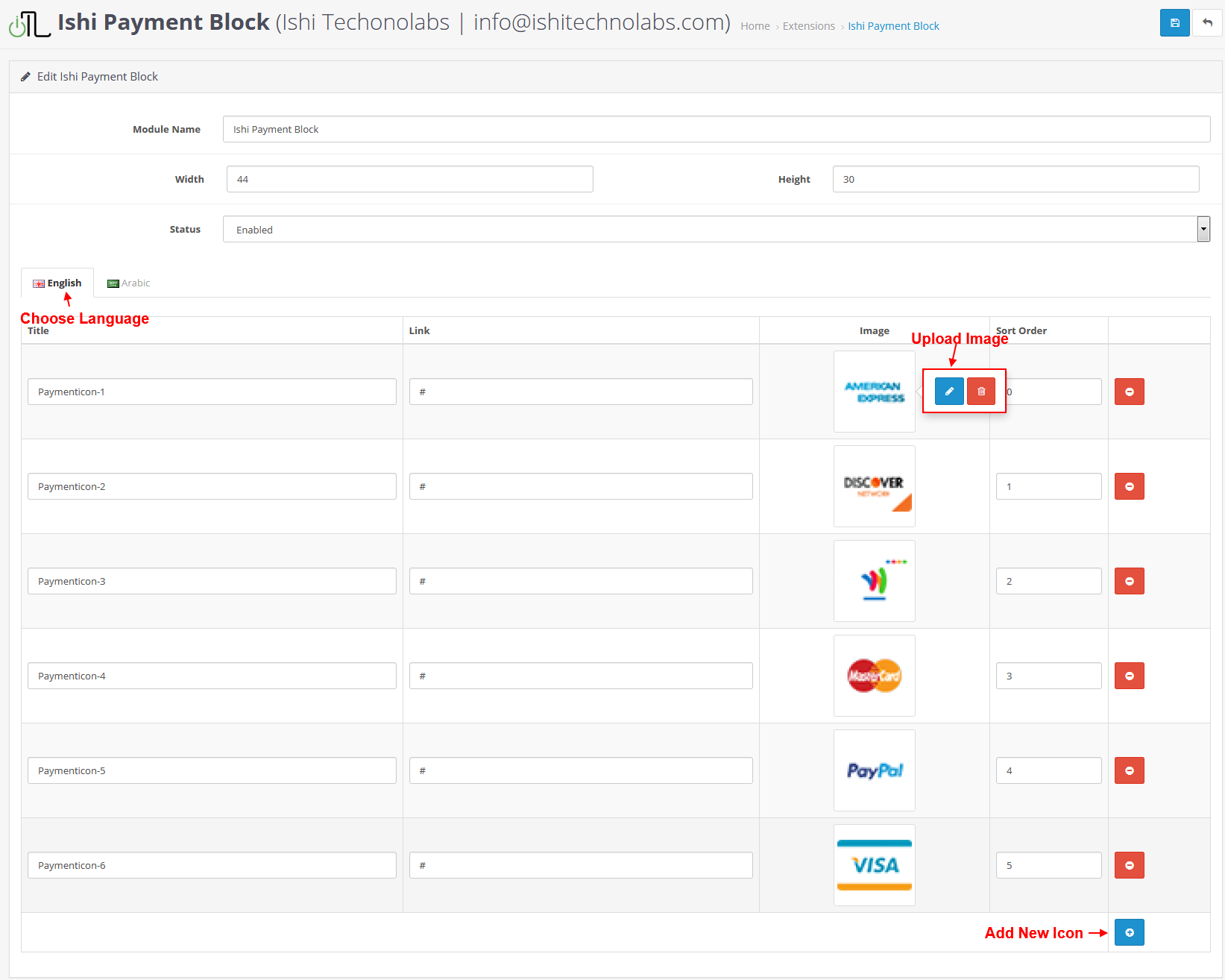Focus the Module Name input field
This screenshot has height=980, width=1225.
tap(716, 129)
